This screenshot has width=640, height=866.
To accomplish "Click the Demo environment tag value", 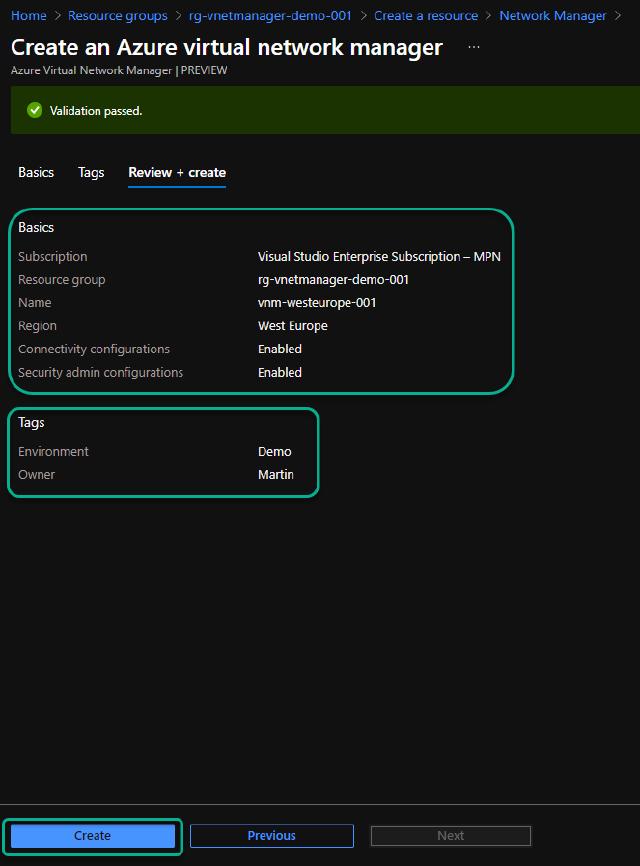I will [x=275, y=452].
